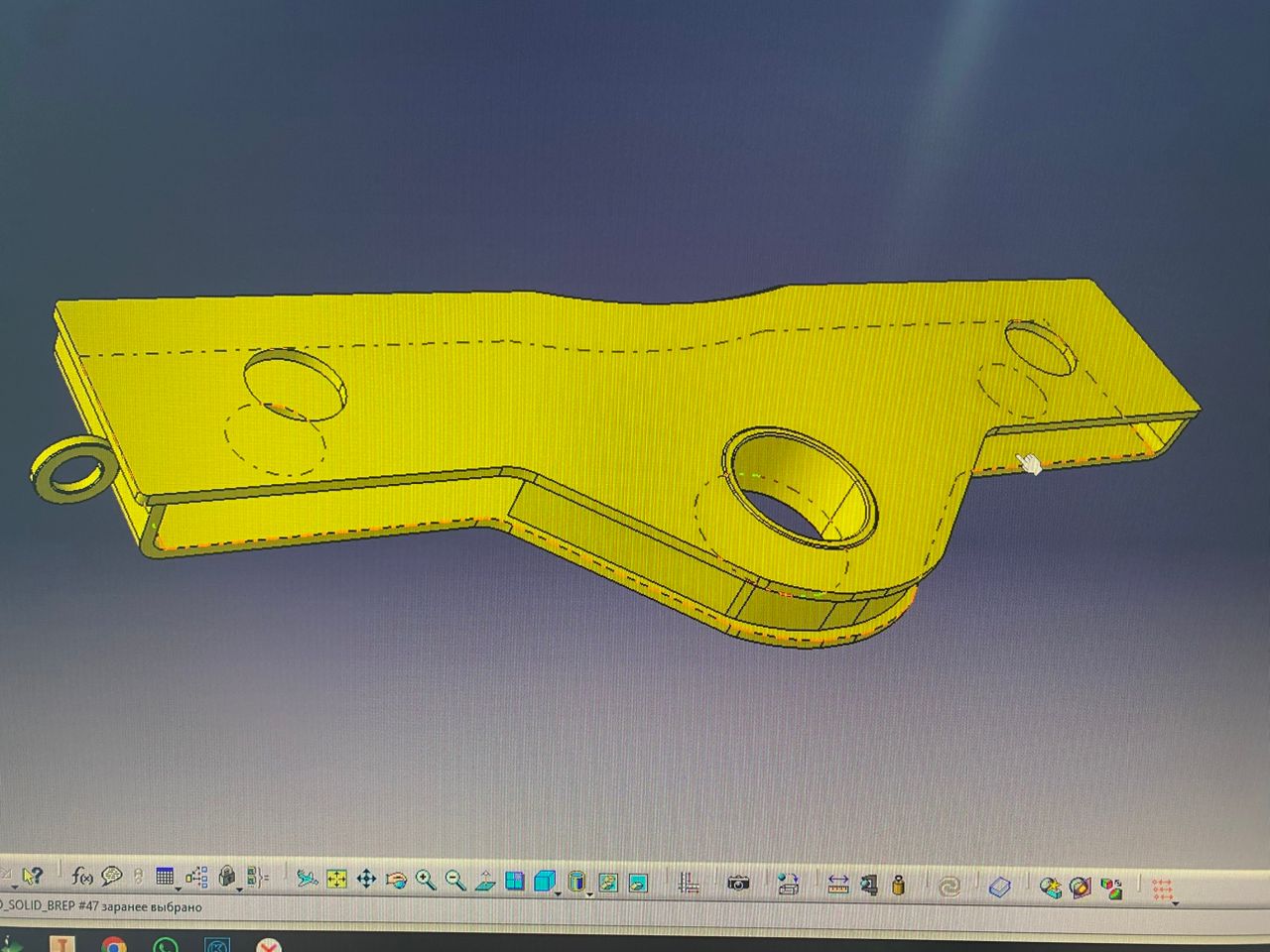The height and width of the screenshot is (952, 1270).
Task: Activate the What's This help cursor
Action: [x=32, y=876]
